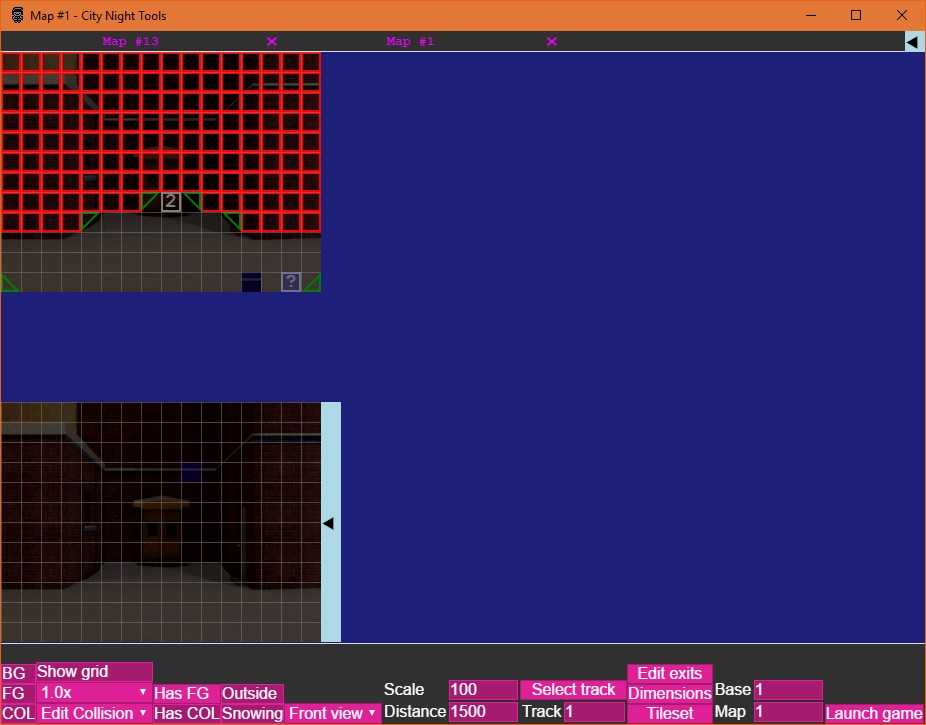The height and width of the screenshot is (725, 926).
Task: Toggle the Has FG option
Action: pyautogui.click(x=185, y=693)
